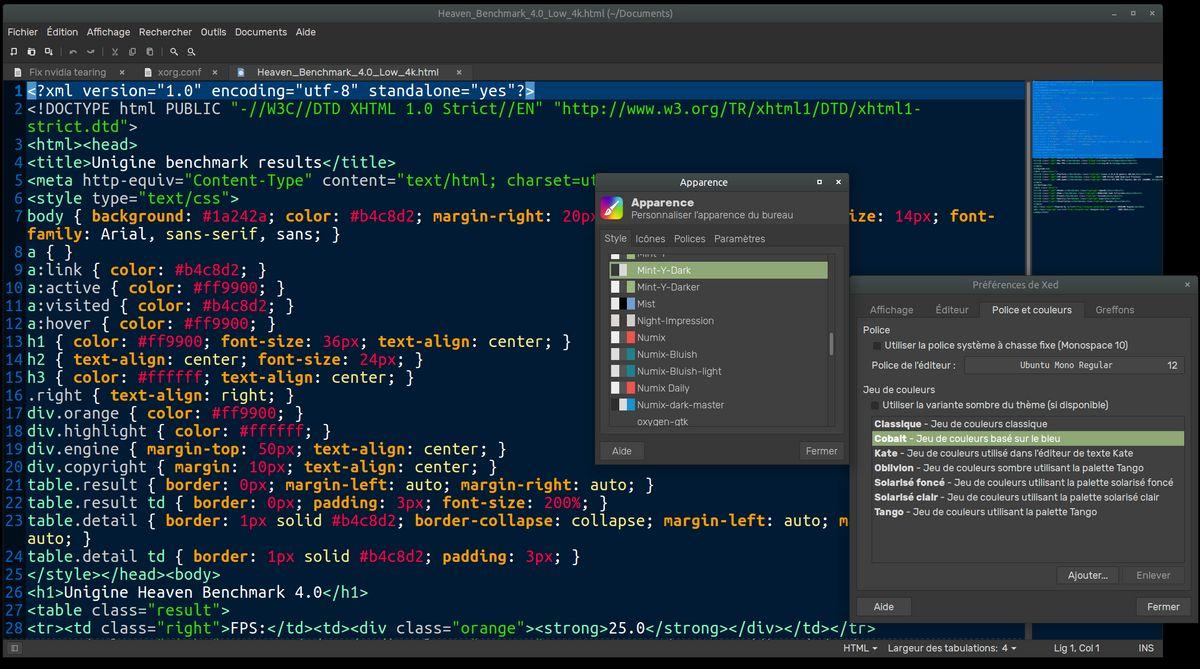This screenshot has width=1200, height=669.
Task: Click the INS insert mode indicator
Action: coord(1145,649)
